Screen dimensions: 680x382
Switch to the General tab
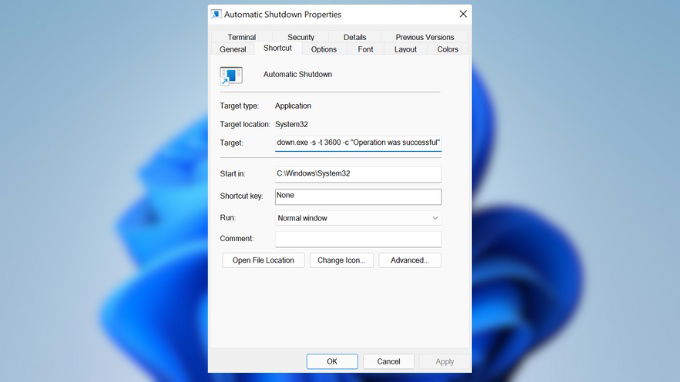[x=233, y=49]
